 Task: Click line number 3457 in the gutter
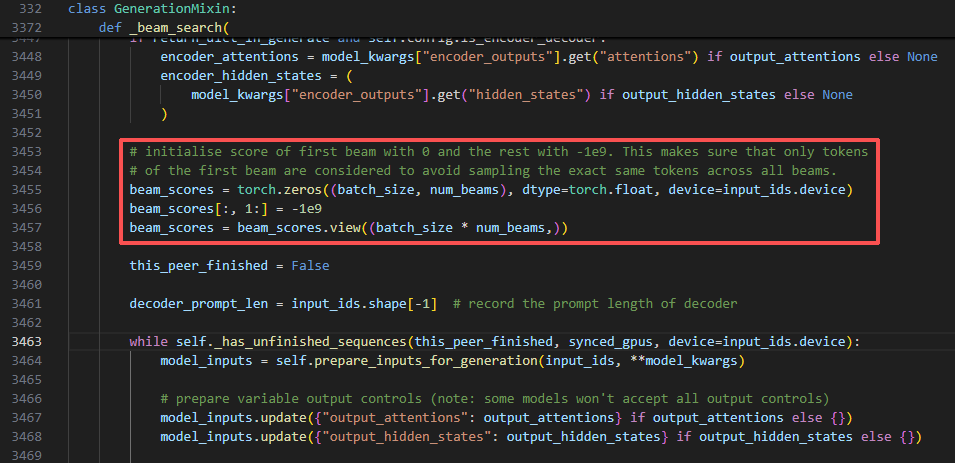(x=27, y=227)
